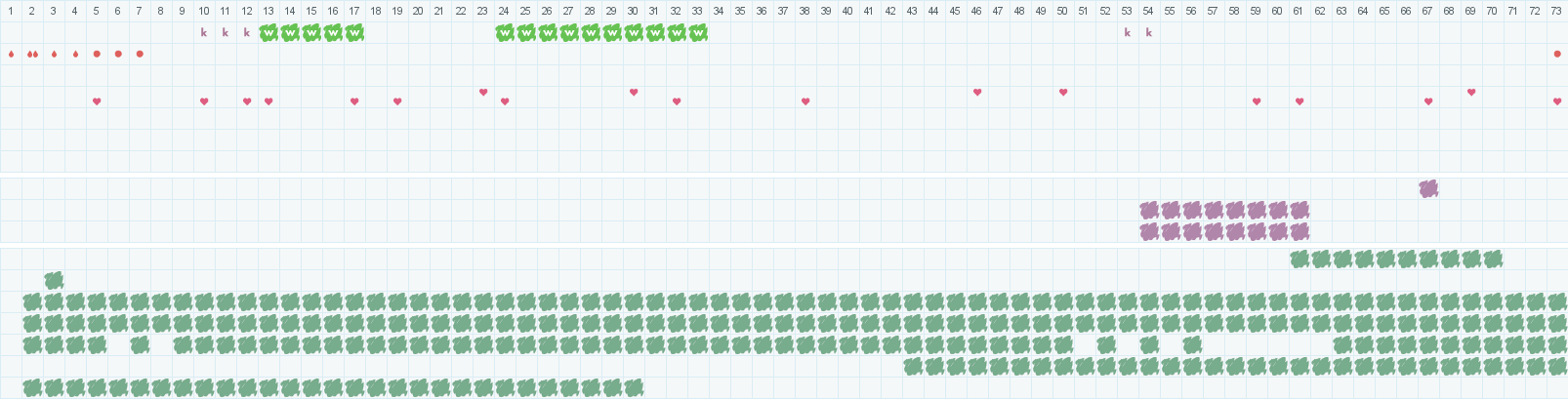
Task: Click the single blood drop on day 1
Action: tap(11, 54)
